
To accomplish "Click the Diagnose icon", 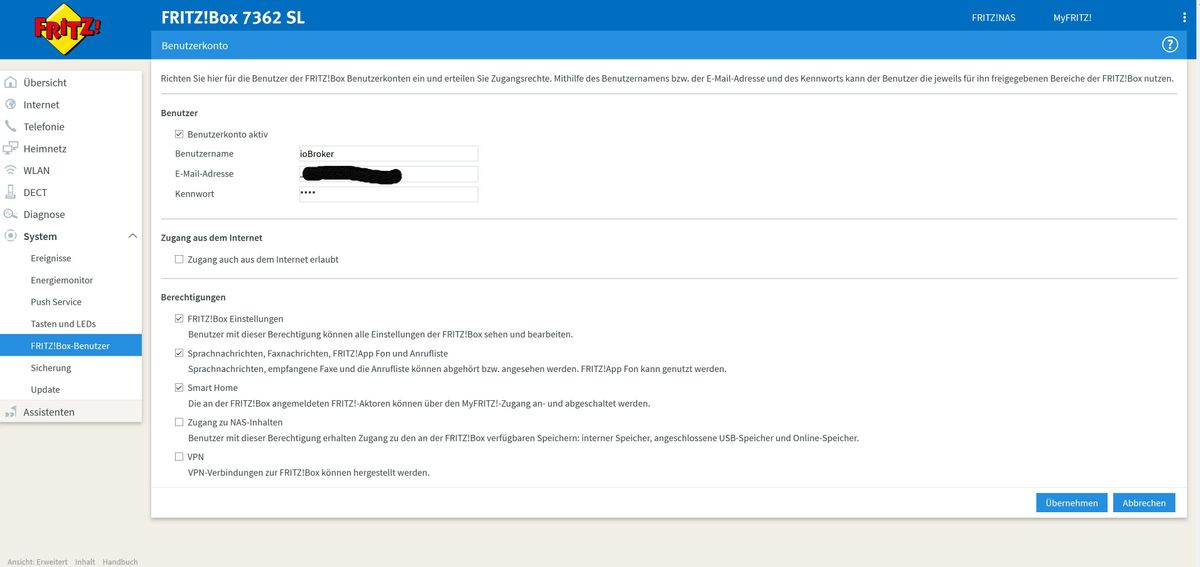I will 11,215.
